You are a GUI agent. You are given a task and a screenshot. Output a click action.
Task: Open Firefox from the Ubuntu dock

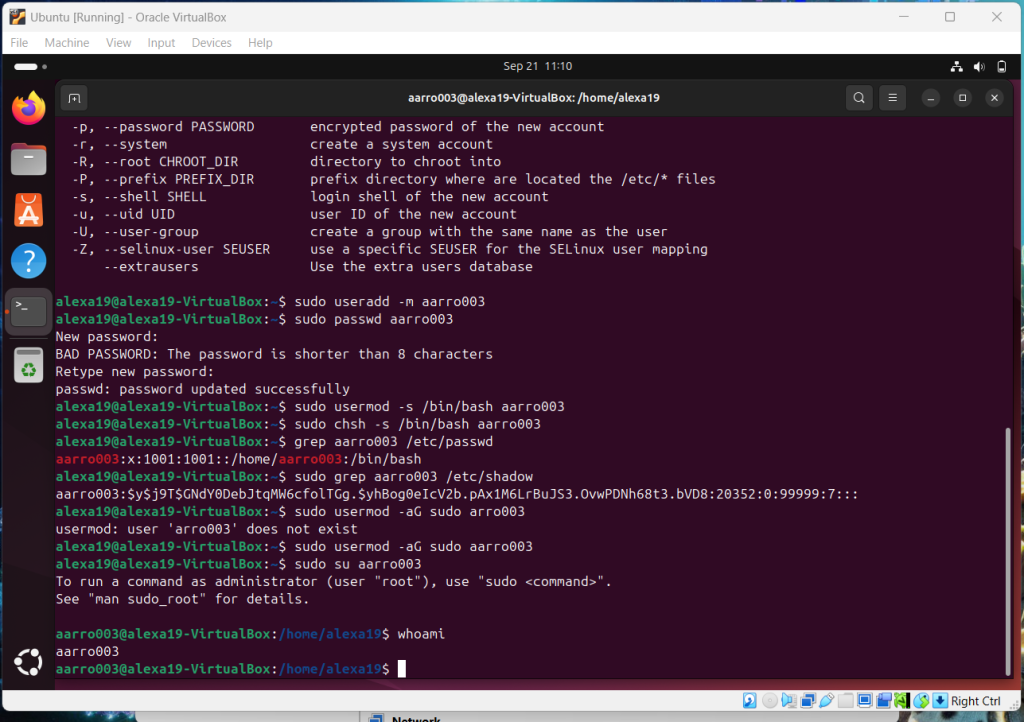click(x=28, y=108)
